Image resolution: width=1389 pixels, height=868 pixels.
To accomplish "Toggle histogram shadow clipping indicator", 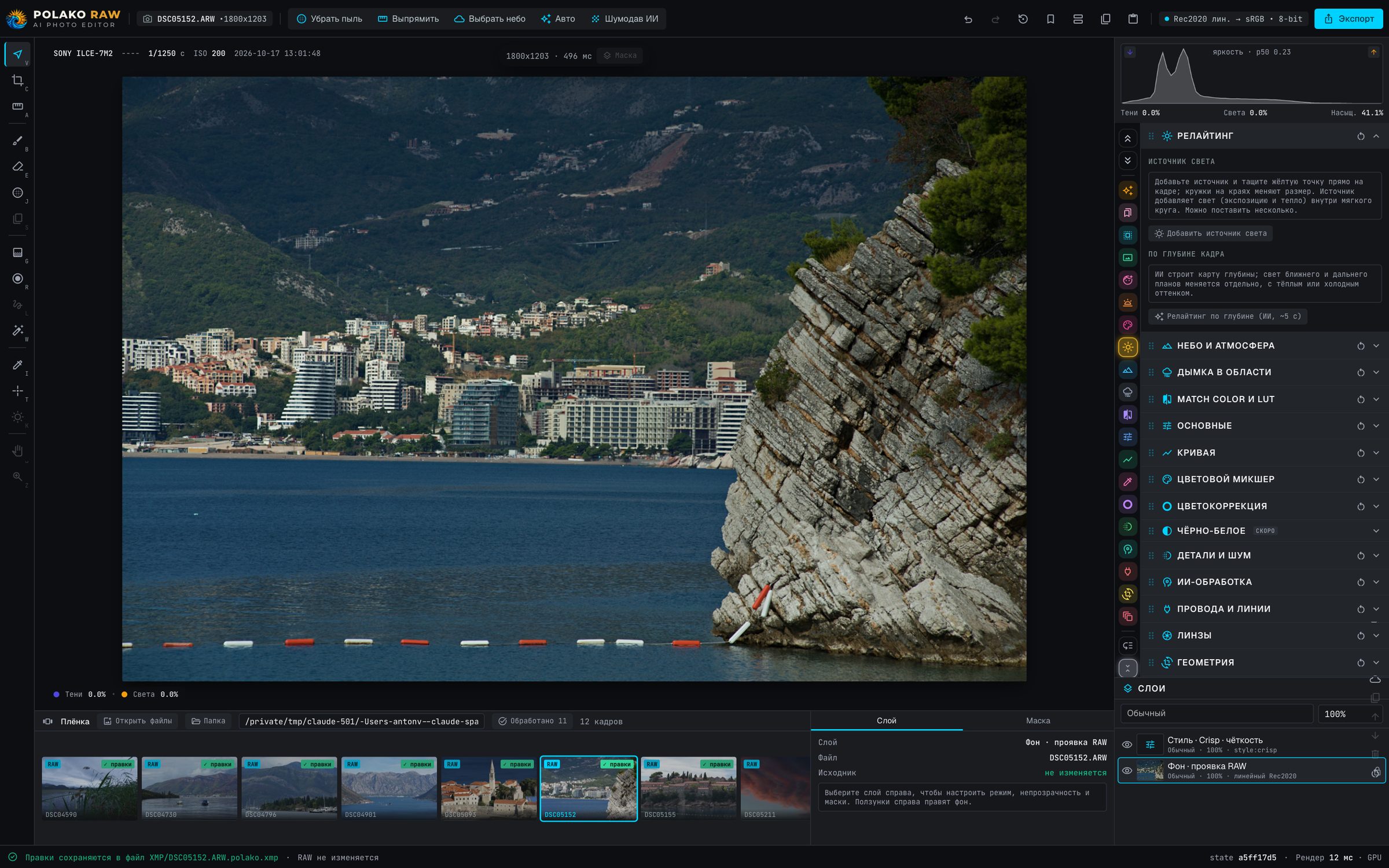I will (1130, 52).
